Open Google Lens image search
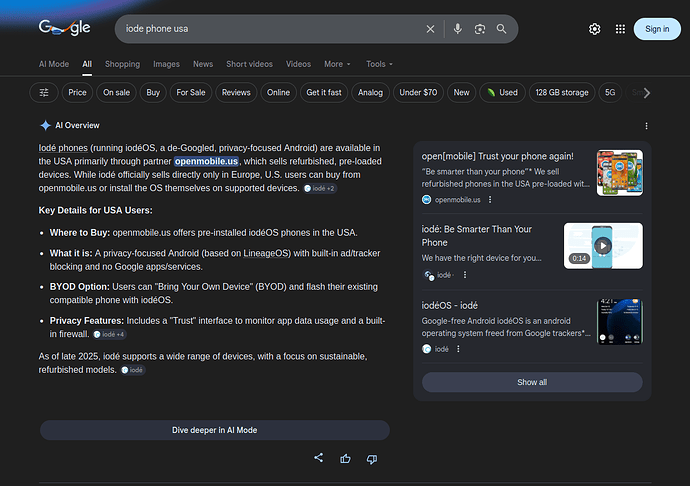Image resolution: width=690 pixels, height=486 pixels. pos(480,29)
